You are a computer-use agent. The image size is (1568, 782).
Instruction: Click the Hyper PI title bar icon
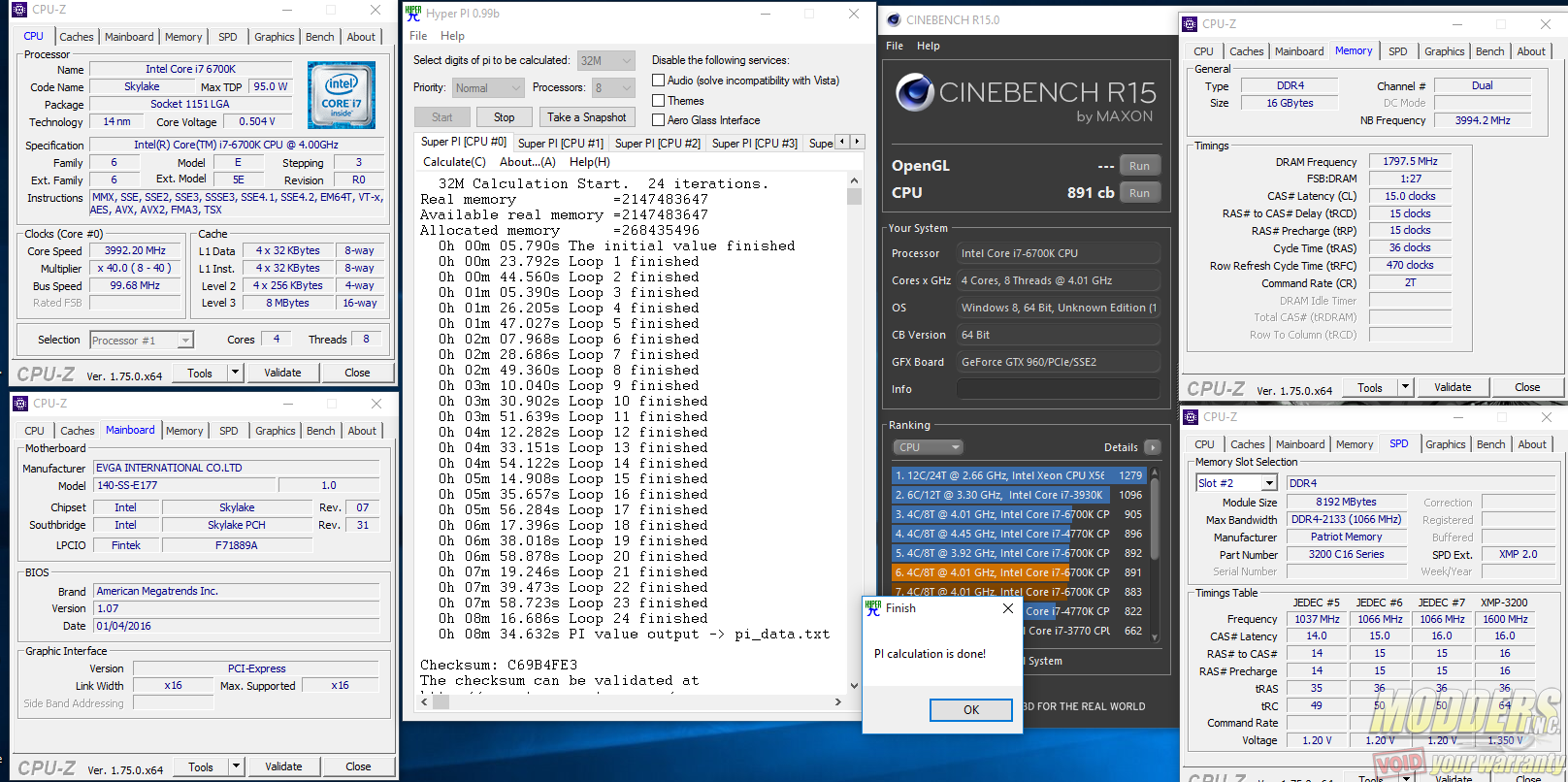click(412, 14)
